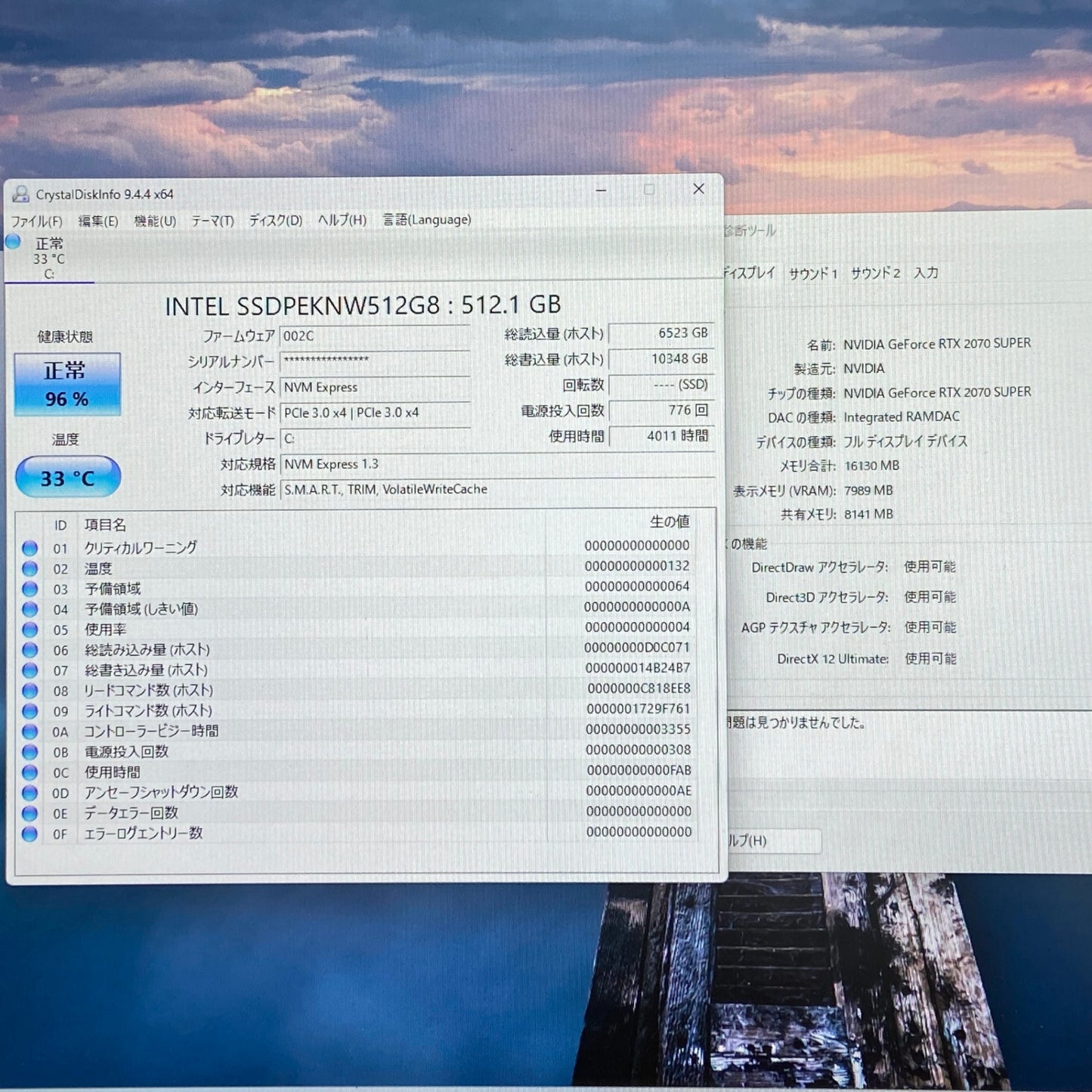Click the features field S.M.A.R.T., TRIM

(497, 490)
